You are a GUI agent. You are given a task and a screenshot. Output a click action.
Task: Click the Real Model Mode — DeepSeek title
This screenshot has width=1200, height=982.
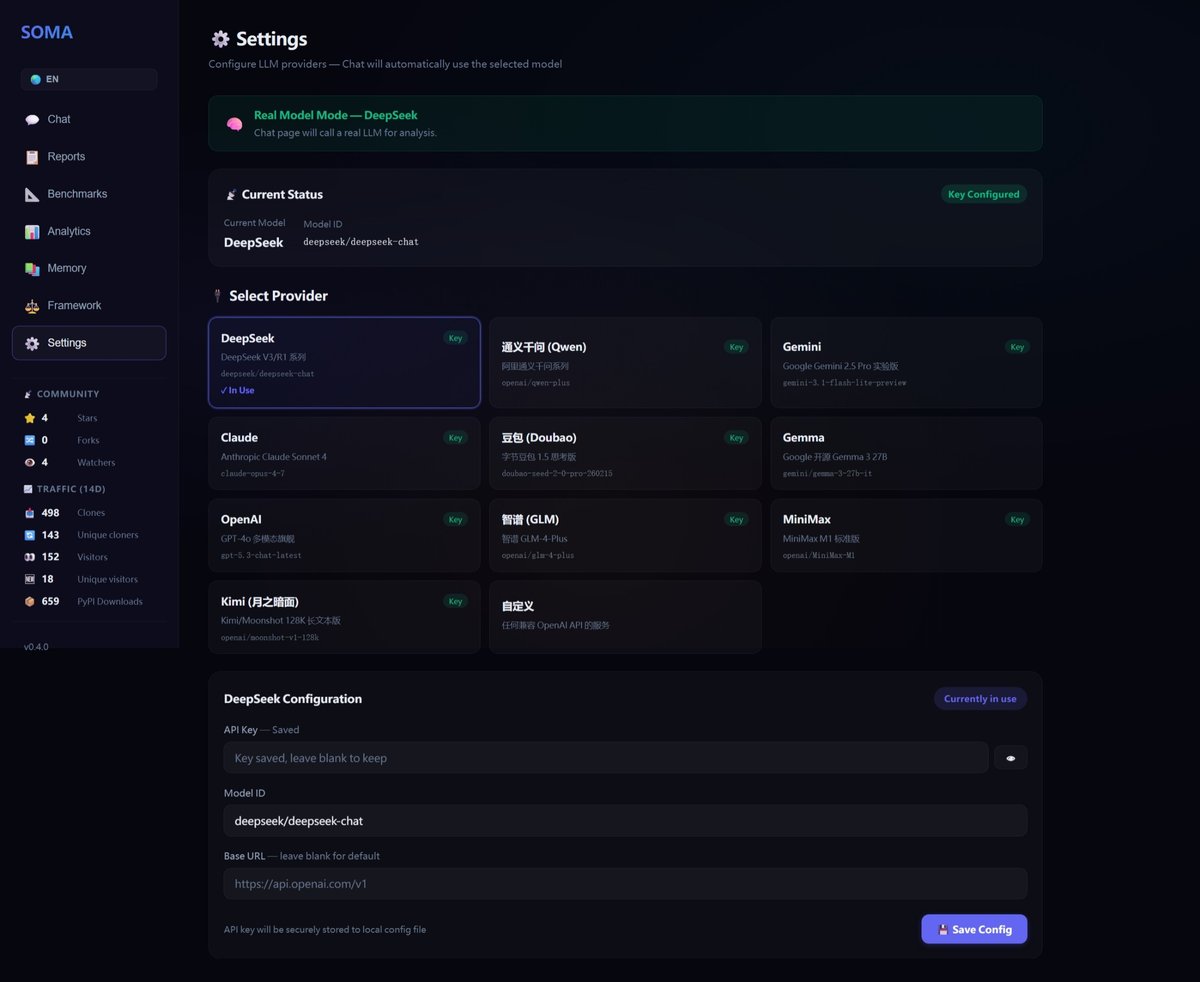click(x=336, y=115)
